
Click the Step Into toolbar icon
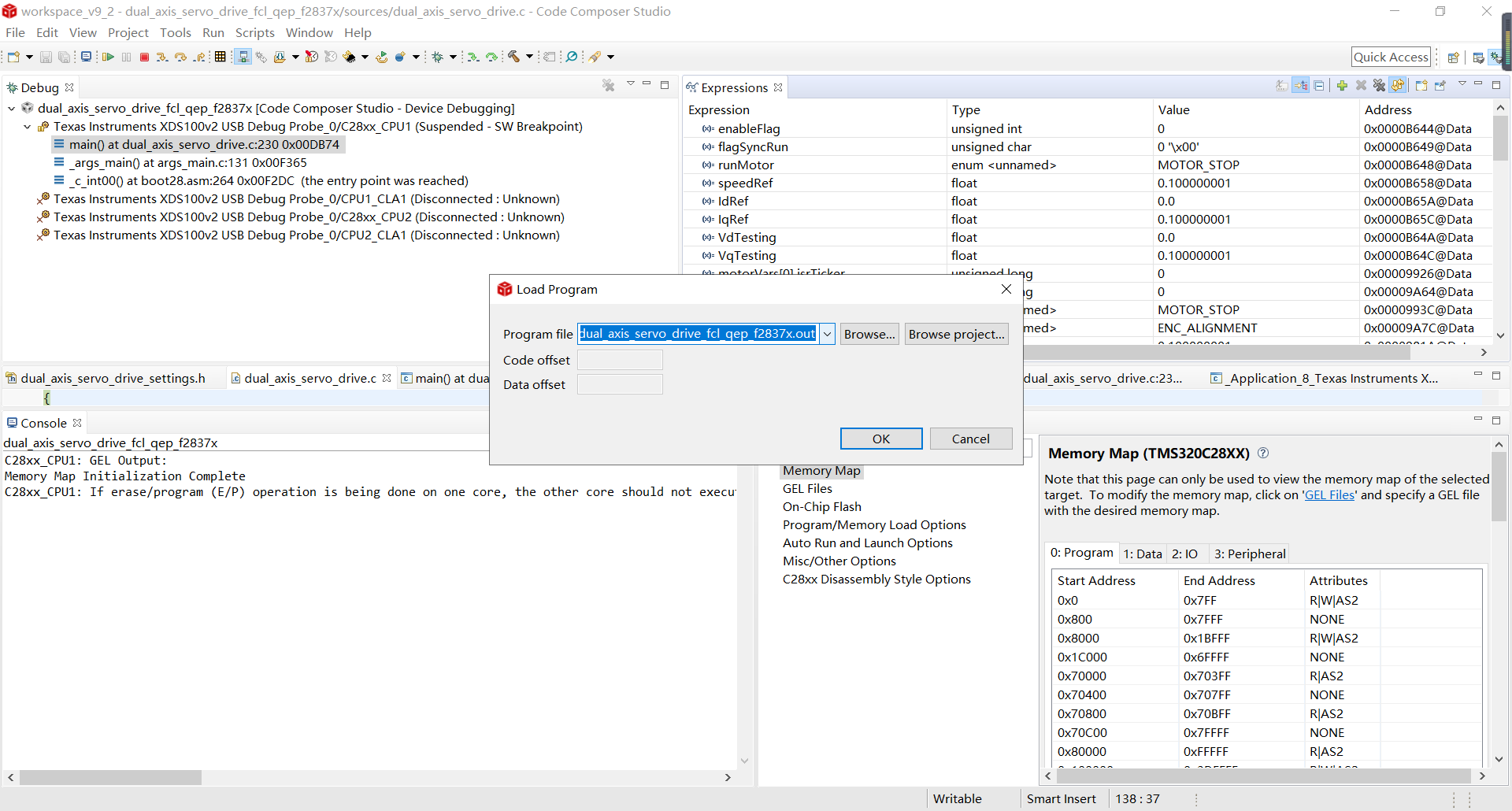point(161,57)
